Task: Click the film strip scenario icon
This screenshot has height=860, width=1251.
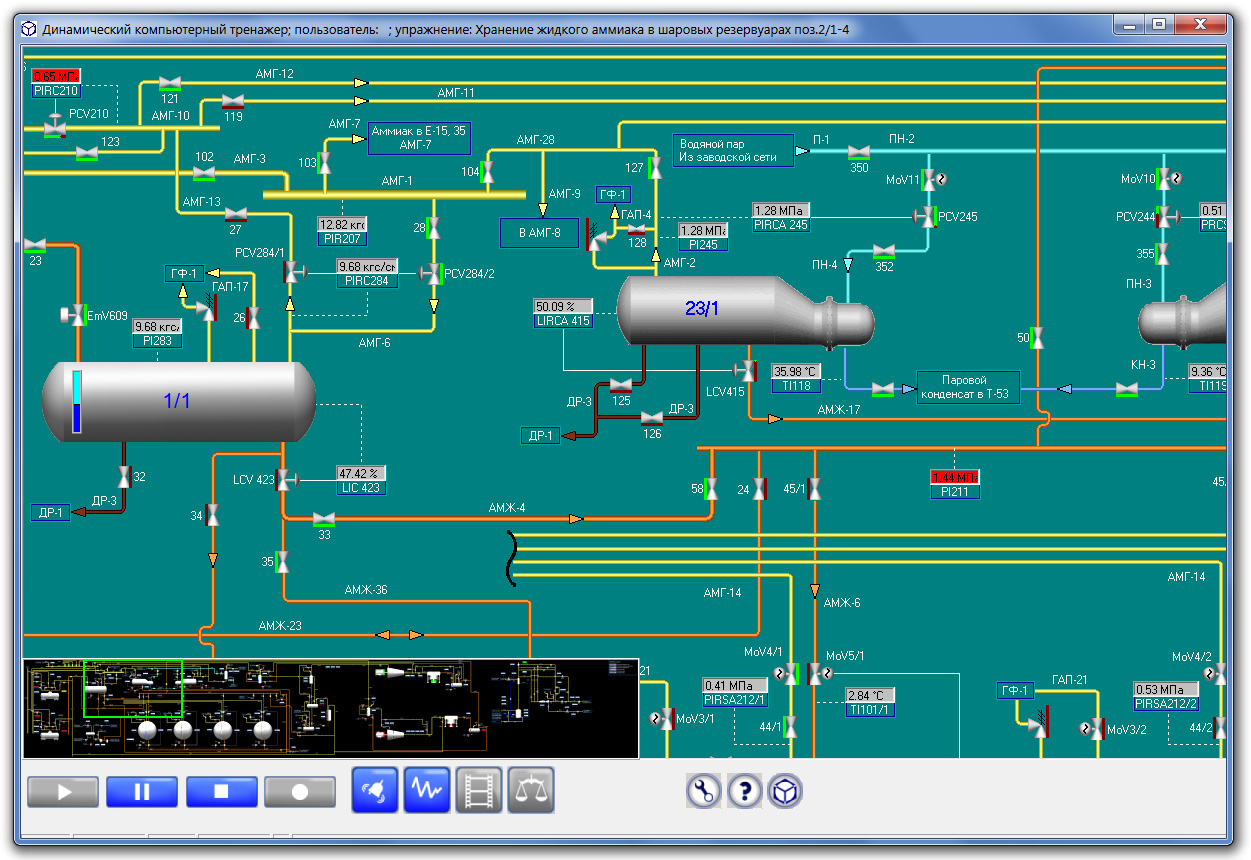Action: (x=479, y=791)
